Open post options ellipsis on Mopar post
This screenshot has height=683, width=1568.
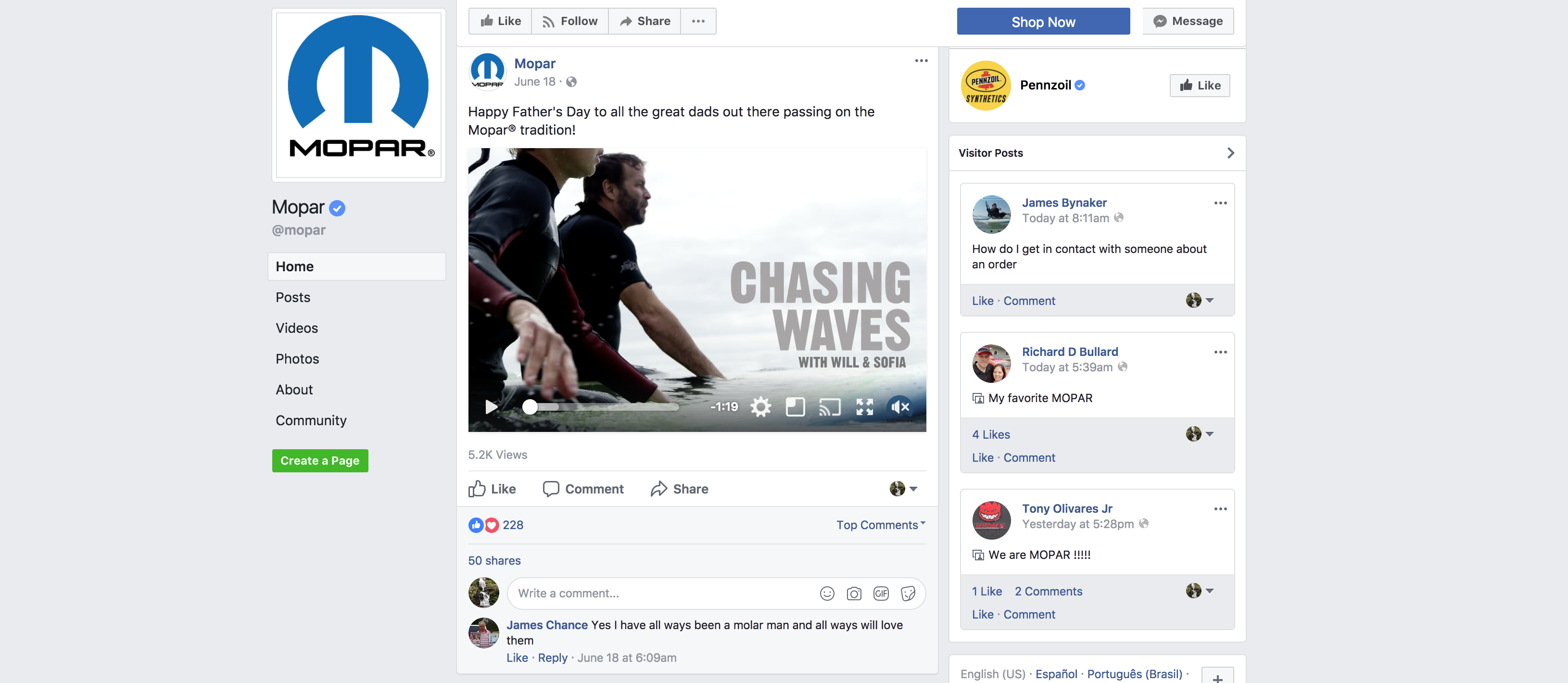(x=921, y=61)
